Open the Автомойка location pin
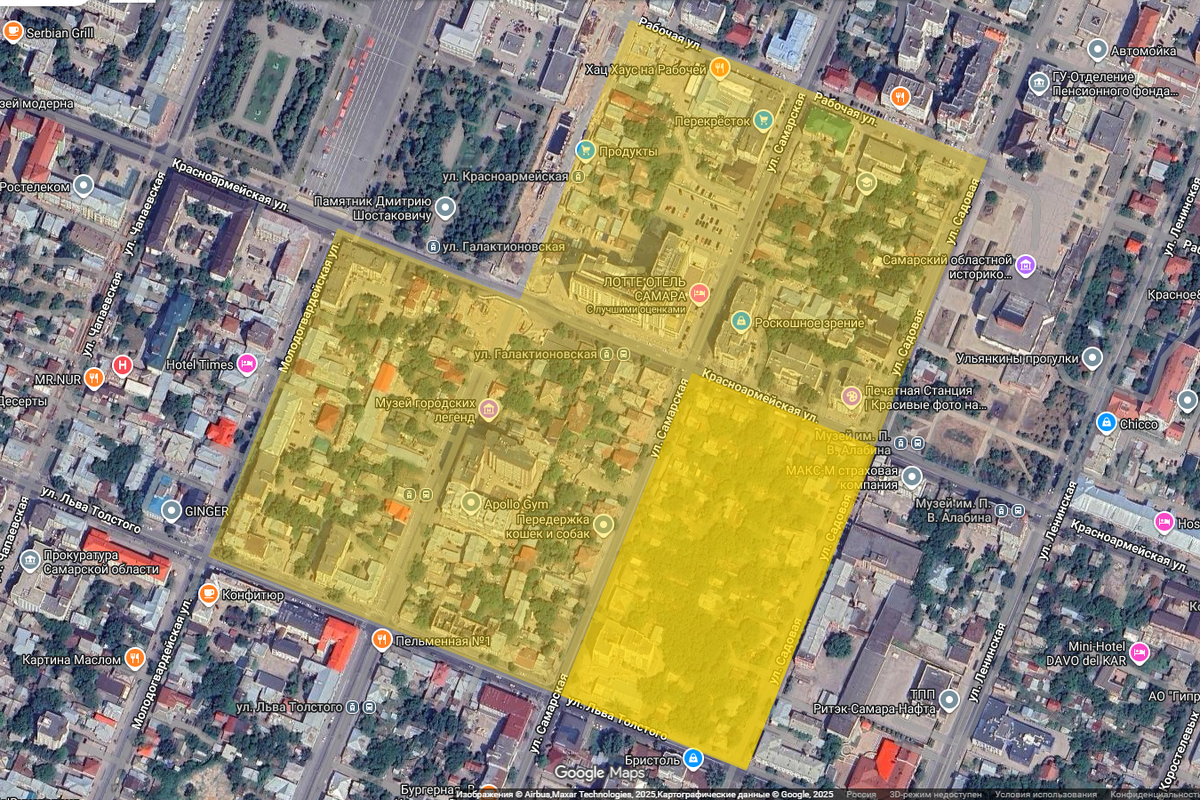 click(1098, 49)
